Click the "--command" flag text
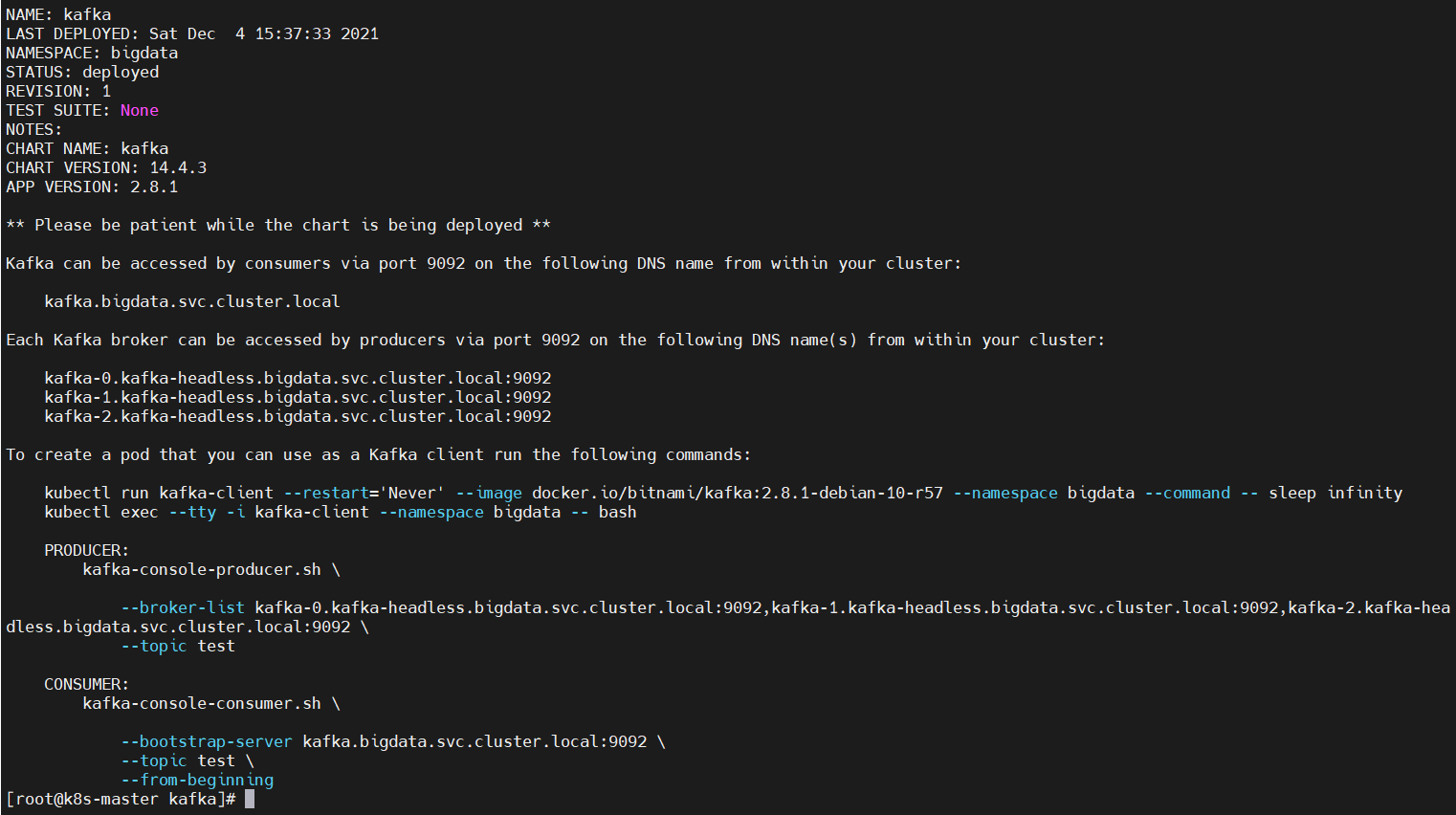The width and height of the screenshot is (1456, 815). click(x=1187, y=493)
